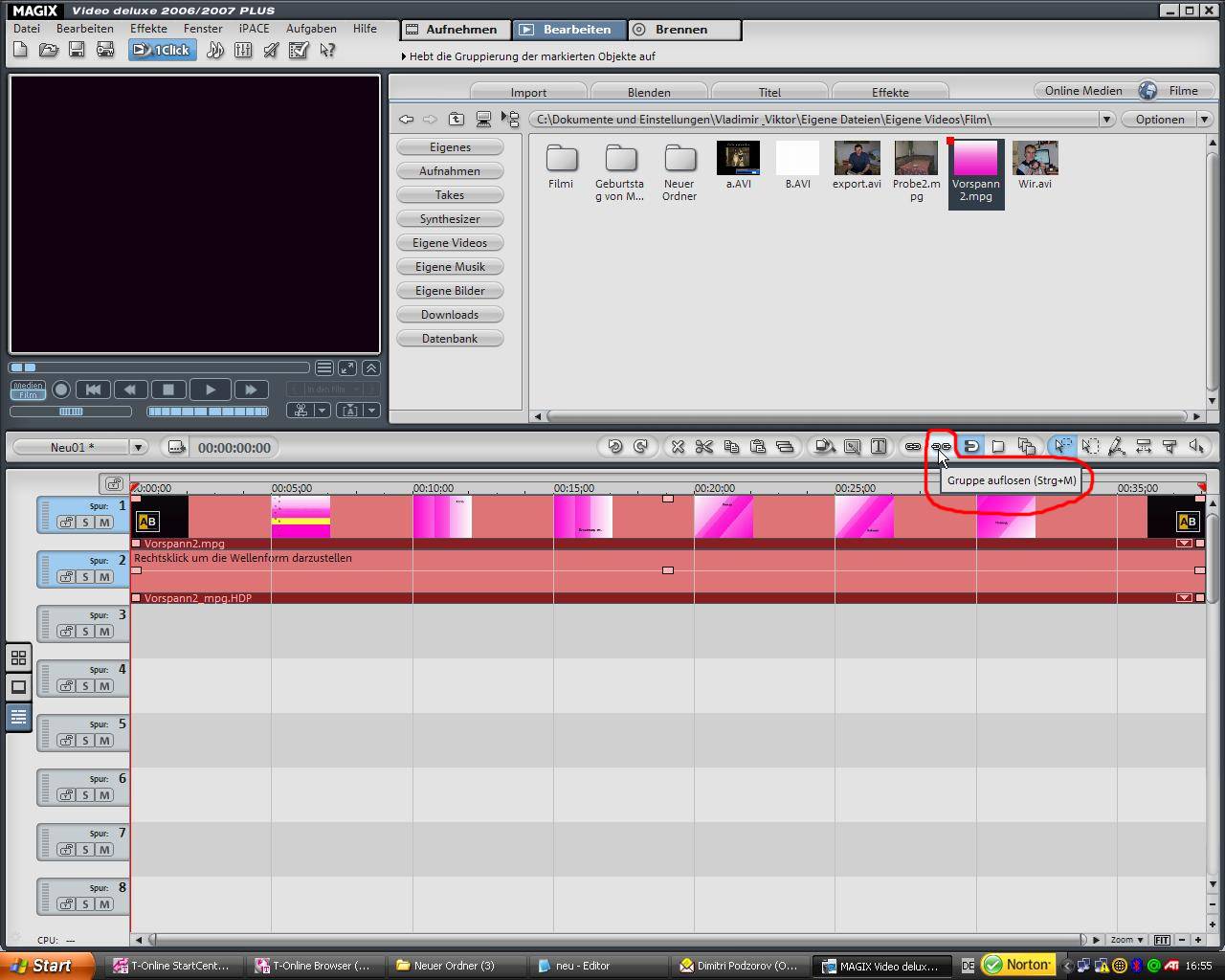Click the 1Click movie button
This screenshot has height=980, width=1225.
click(x=163, y=50)
